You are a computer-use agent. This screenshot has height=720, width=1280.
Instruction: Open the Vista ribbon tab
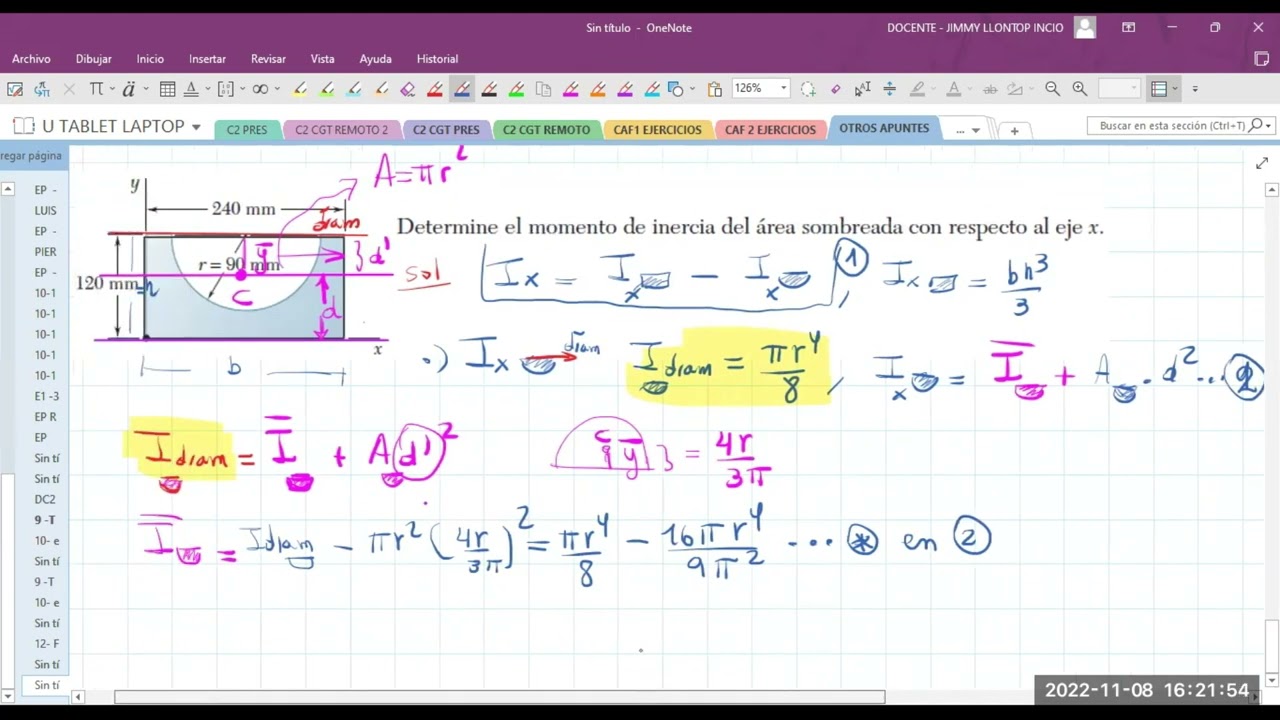click(322, 59)
